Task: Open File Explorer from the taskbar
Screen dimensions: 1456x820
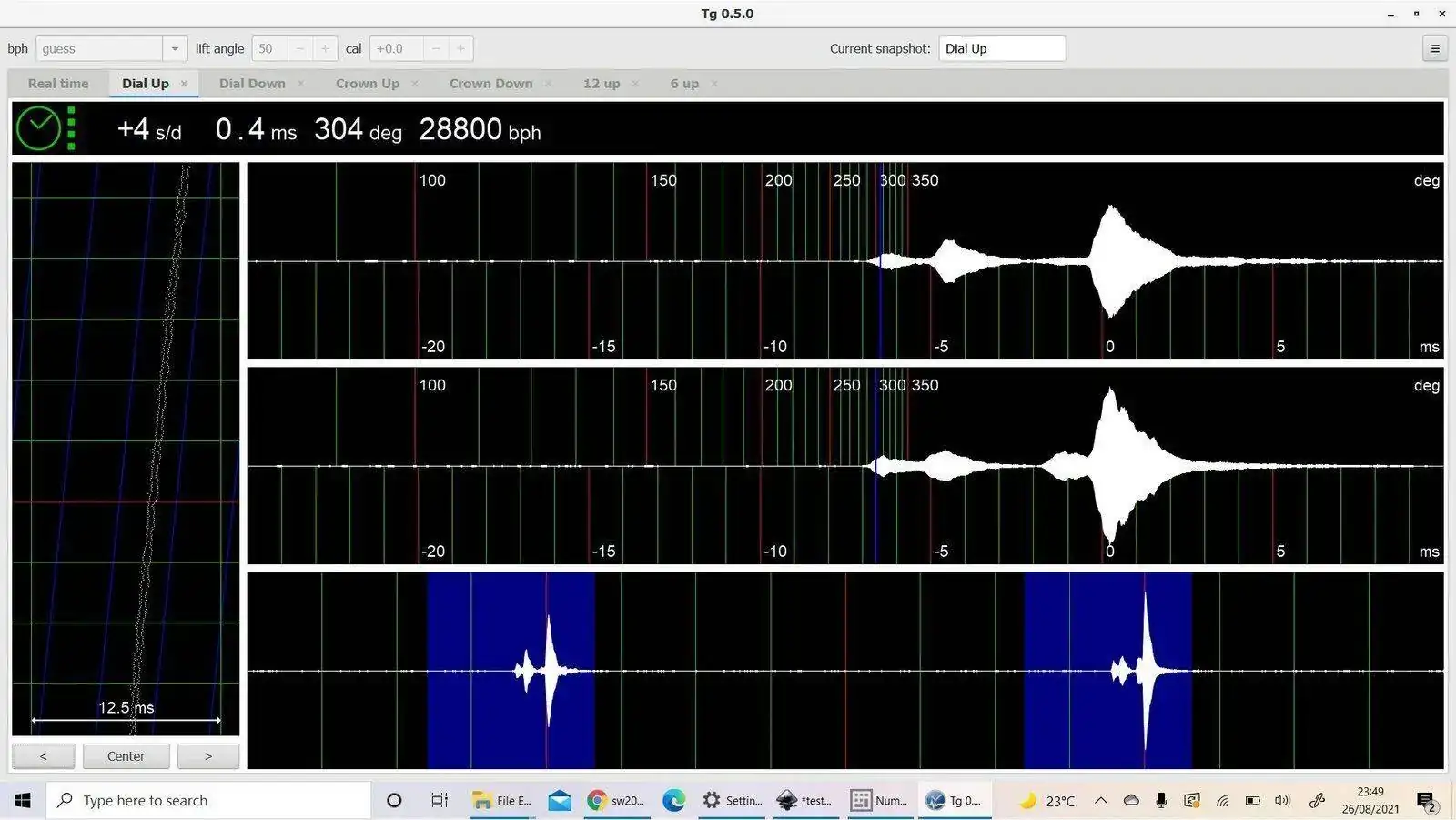Action: (501, 800)
